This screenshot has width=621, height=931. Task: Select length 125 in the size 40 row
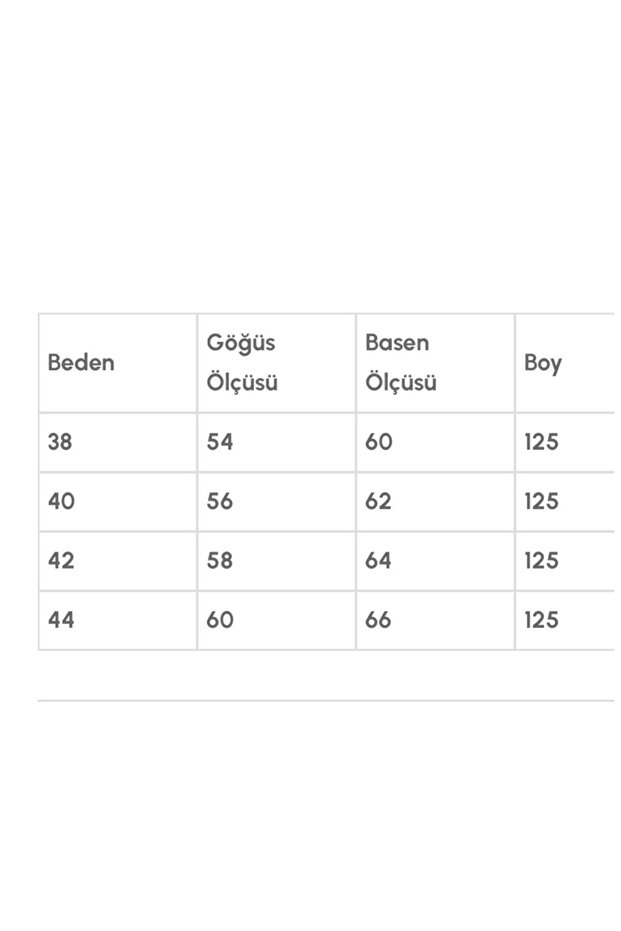541,500
